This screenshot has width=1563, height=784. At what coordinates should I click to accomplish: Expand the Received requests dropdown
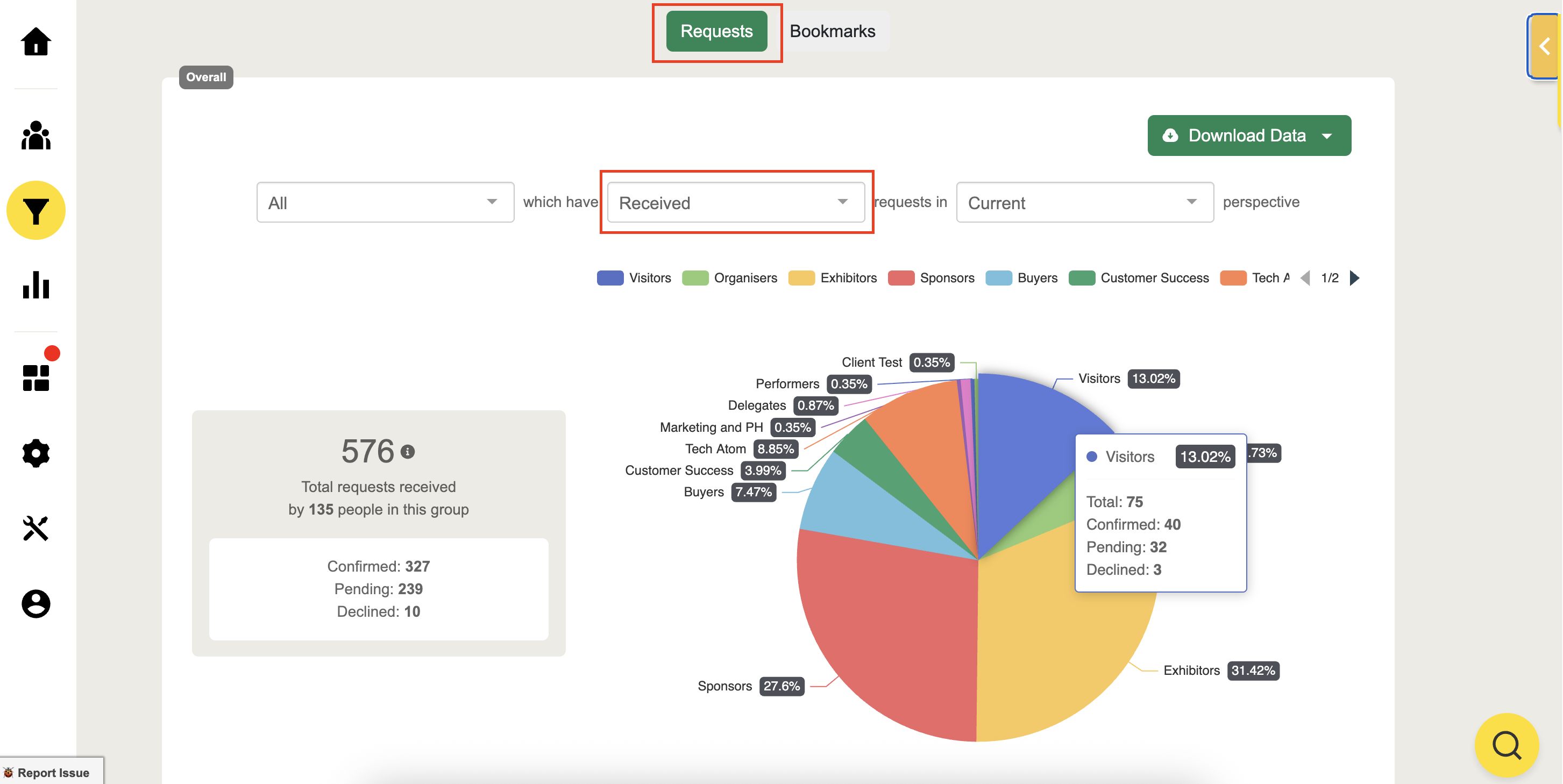735,202
